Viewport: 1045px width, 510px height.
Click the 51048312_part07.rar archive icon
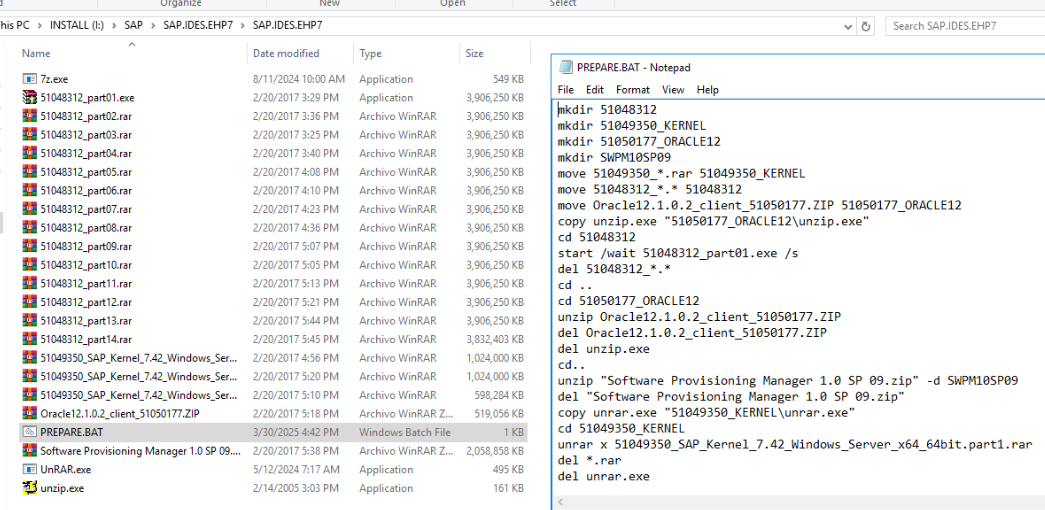point(29,209)
